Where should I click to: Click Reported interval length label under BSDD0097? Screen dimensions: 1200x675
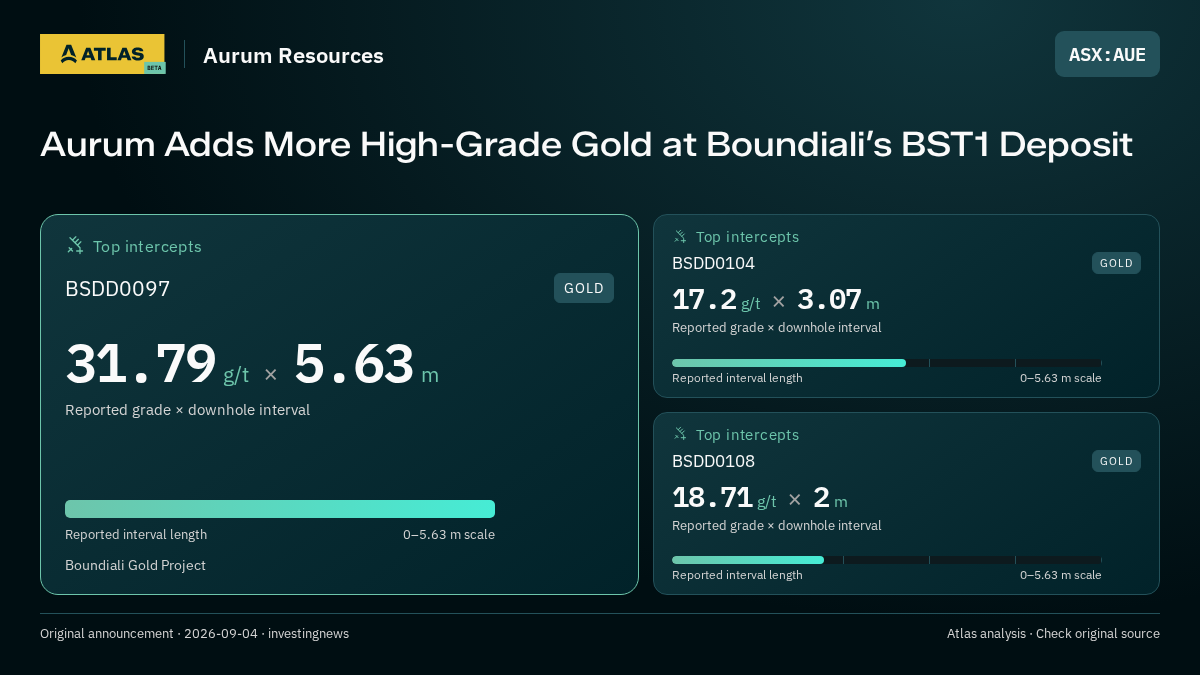[x=136, y=535]
